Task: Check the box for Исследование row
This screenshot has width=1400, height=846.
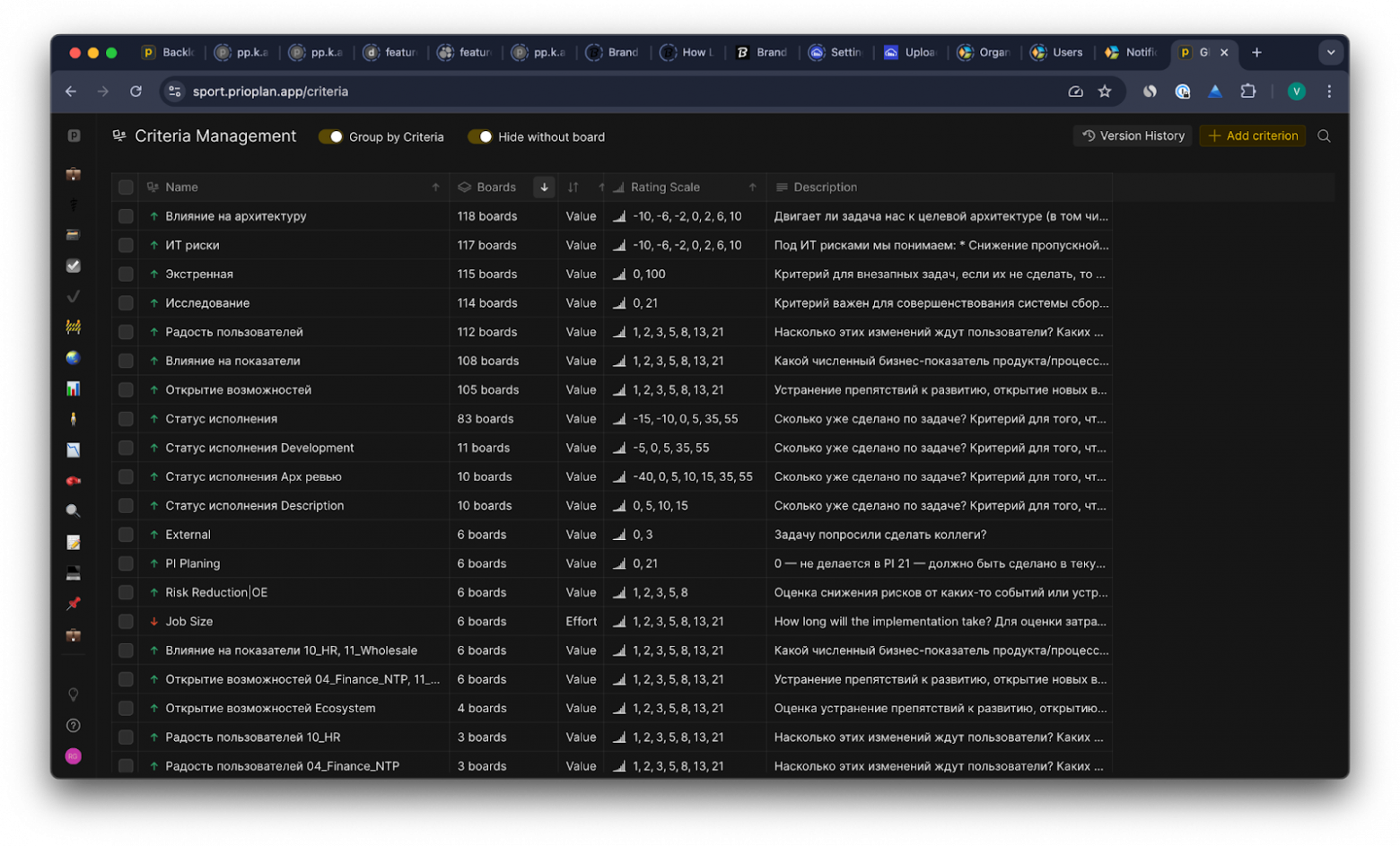Action: 126,303
